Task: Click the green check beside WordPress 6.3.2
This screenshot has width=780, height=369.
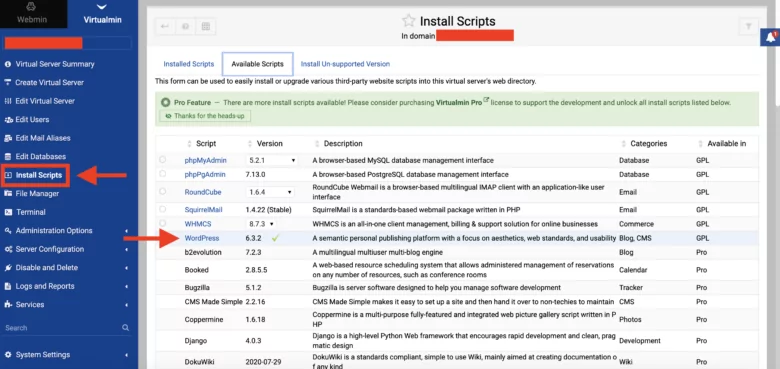Action: pos(275,238)
